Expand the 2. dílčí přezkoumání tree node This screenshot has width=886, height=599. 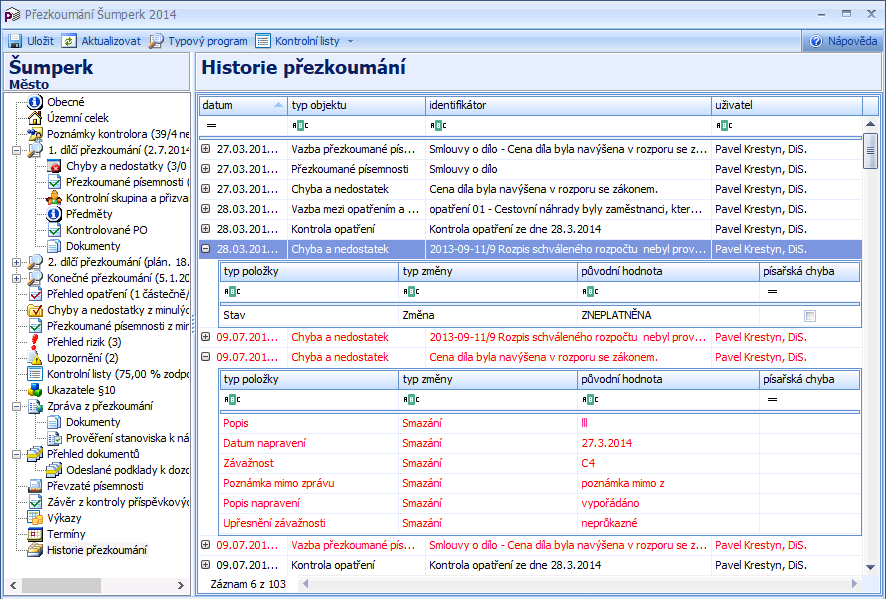click(x=16, y=262)
